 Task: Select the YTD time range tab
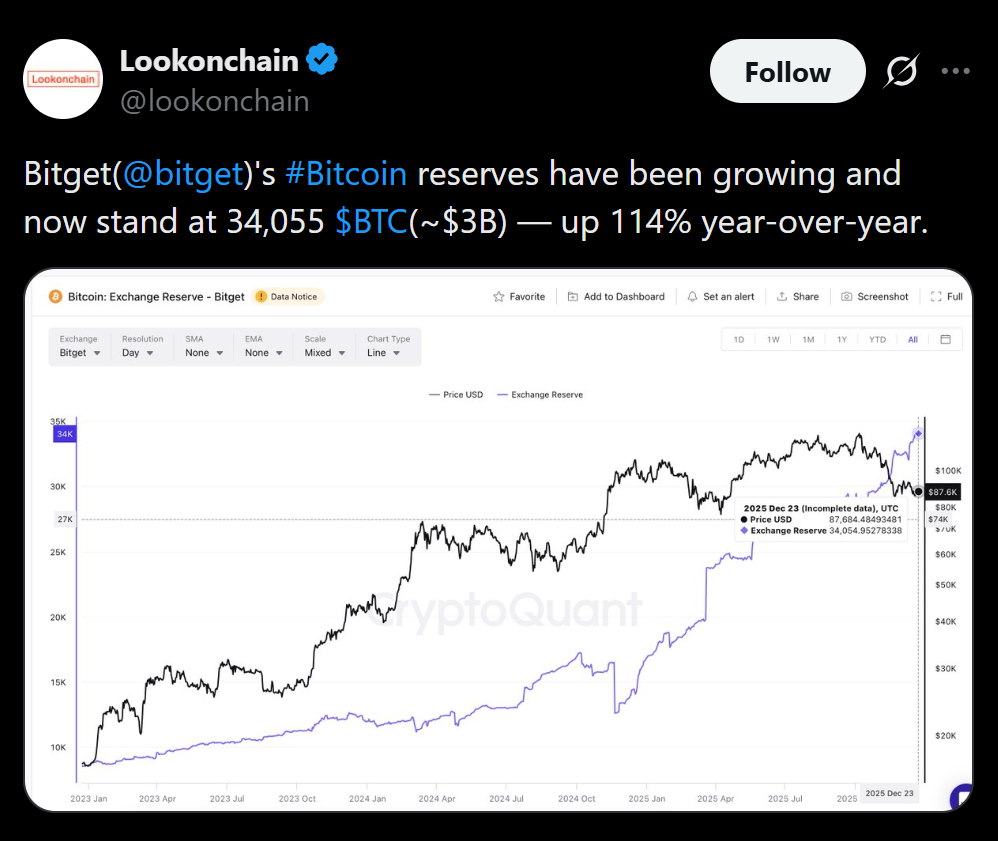click(x=877, y=340)
